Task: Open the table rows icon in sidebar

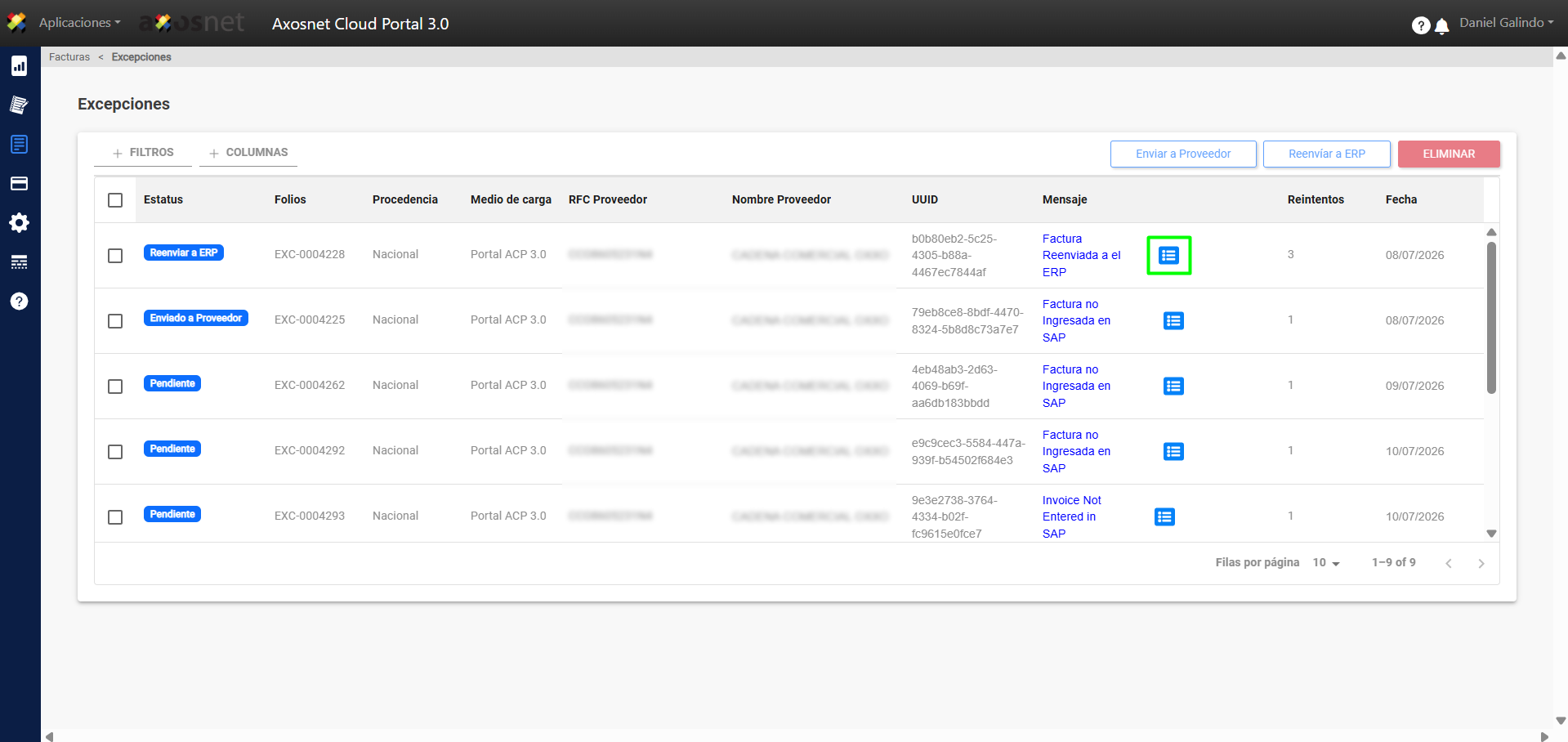Action: click(19, 262)
